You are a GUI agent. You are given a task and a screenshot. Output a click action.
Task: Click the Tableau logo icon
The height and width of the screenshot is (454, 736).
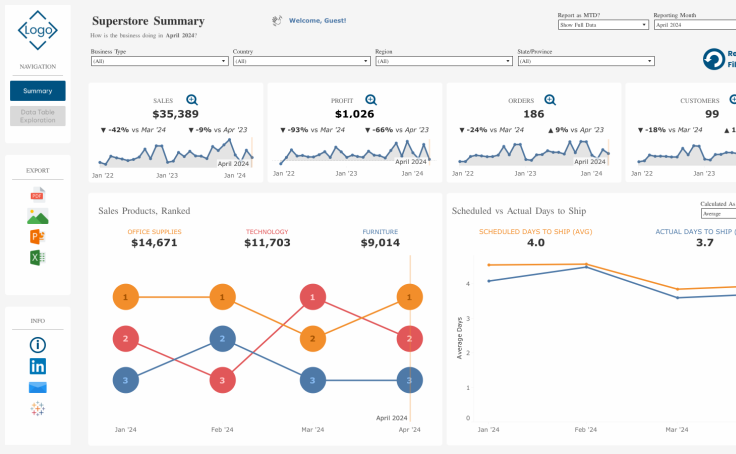click(38, 409)
